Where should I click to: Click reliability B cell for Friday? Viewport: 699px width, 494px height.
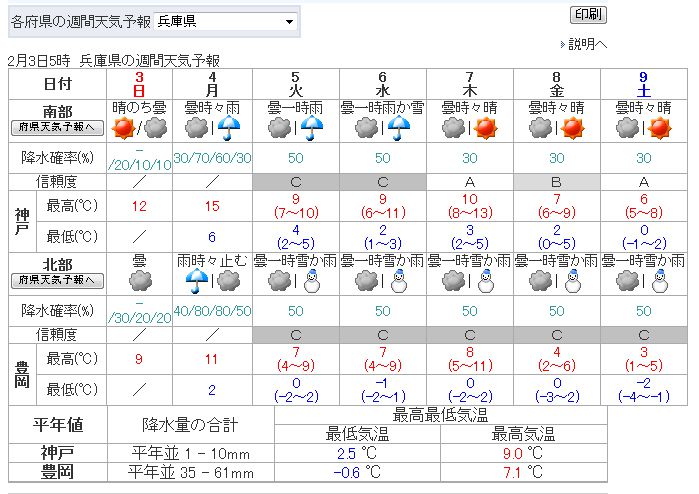click(556, 182)
